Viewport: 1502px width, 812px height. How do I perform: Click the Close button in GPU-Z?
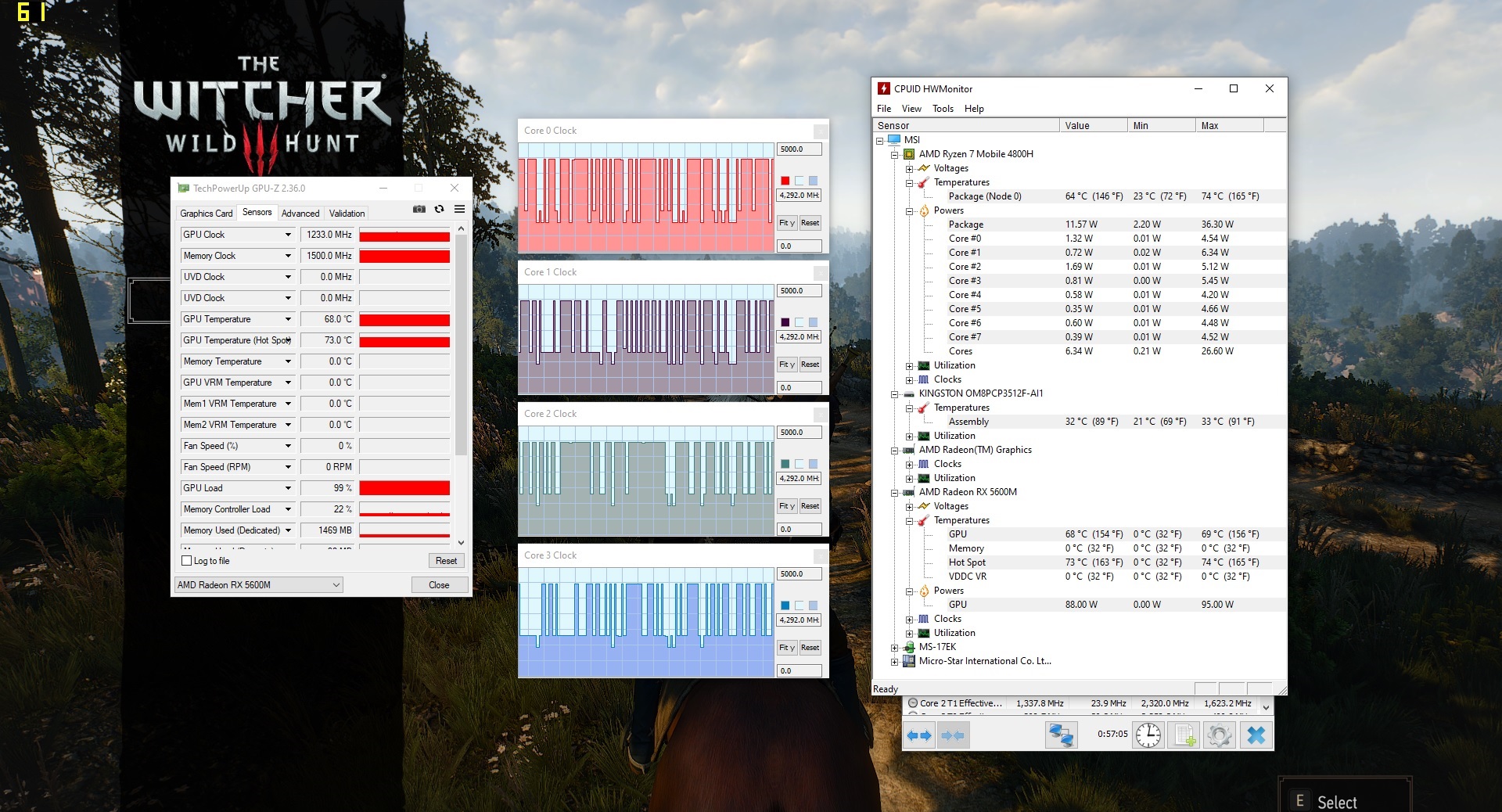coord(439,585)
